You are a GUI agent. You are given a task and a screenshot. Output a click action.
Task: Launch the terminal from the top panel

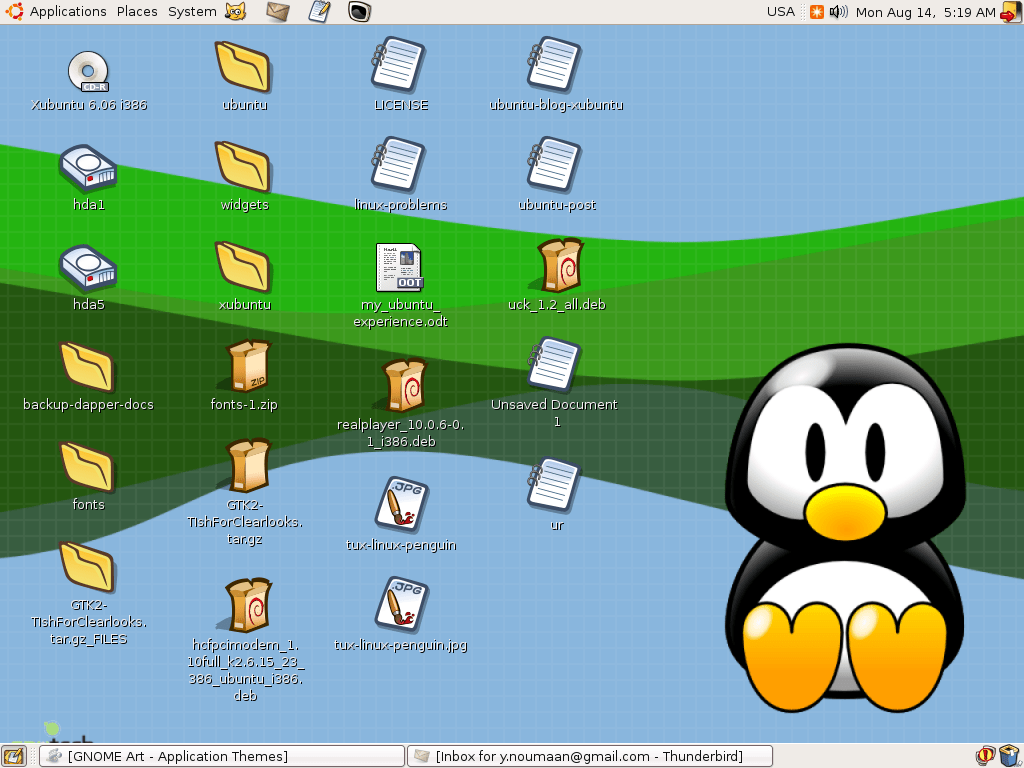pos(359,12)
